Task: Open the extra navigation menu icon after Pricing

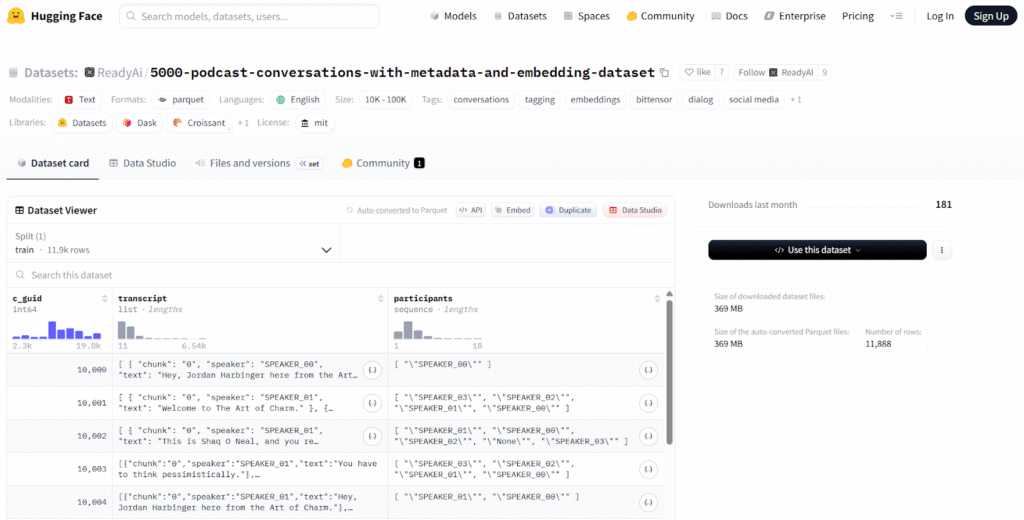Action: (896, 16)
